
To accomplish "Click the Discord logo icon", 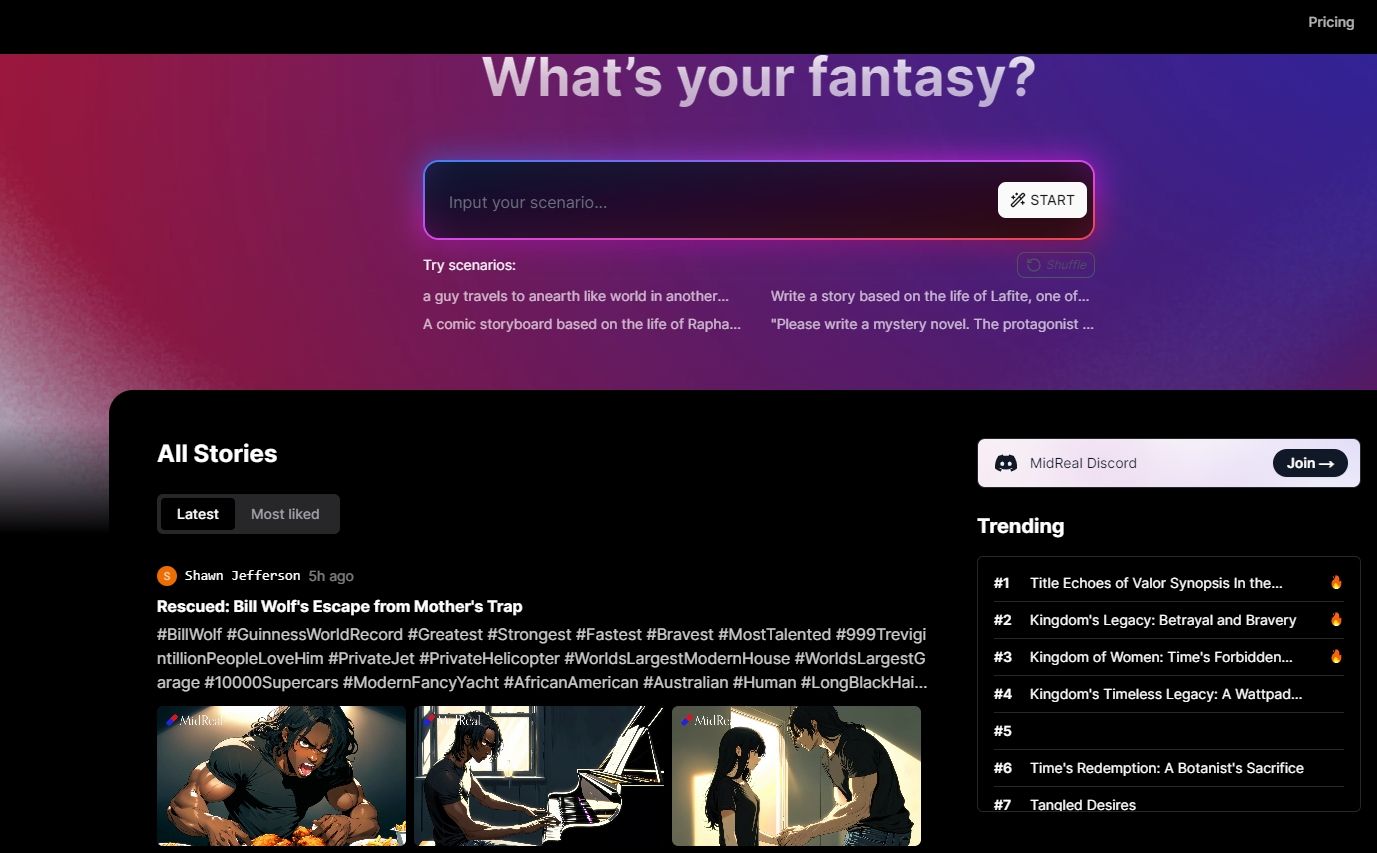I will (1006, 463).
